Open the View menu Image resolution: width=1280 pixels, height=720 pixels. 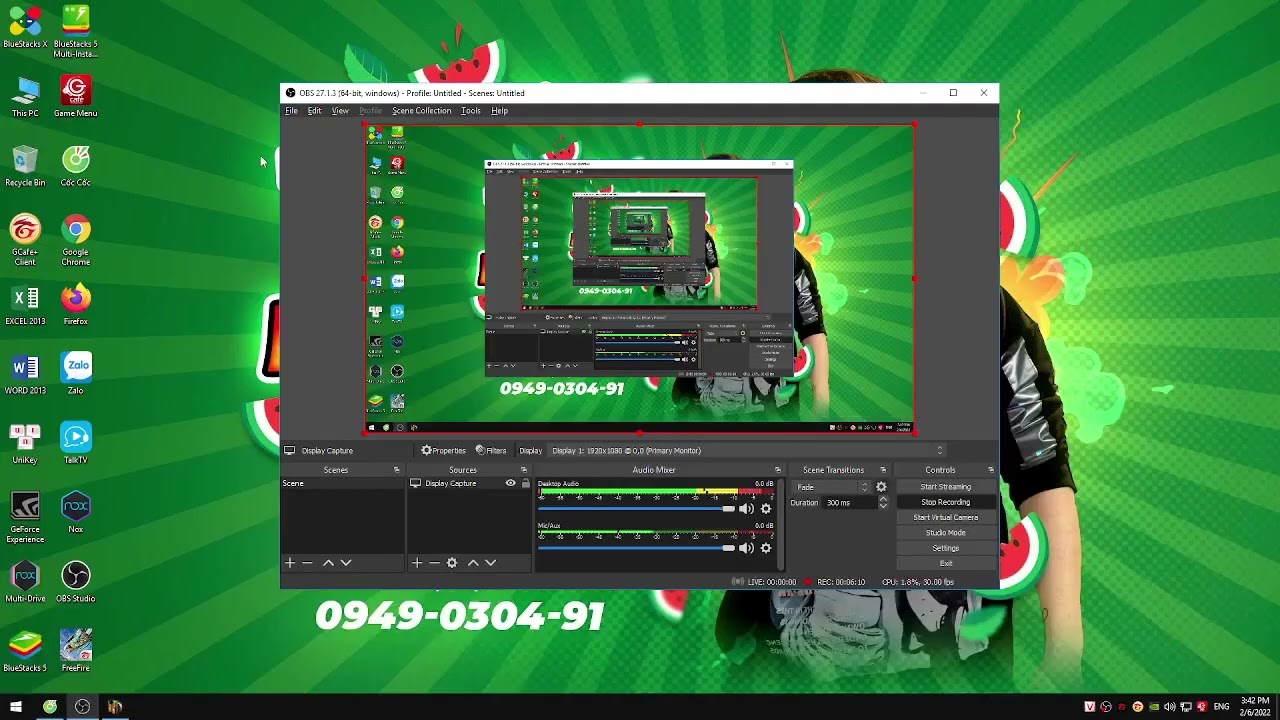(x=340, y=111)
